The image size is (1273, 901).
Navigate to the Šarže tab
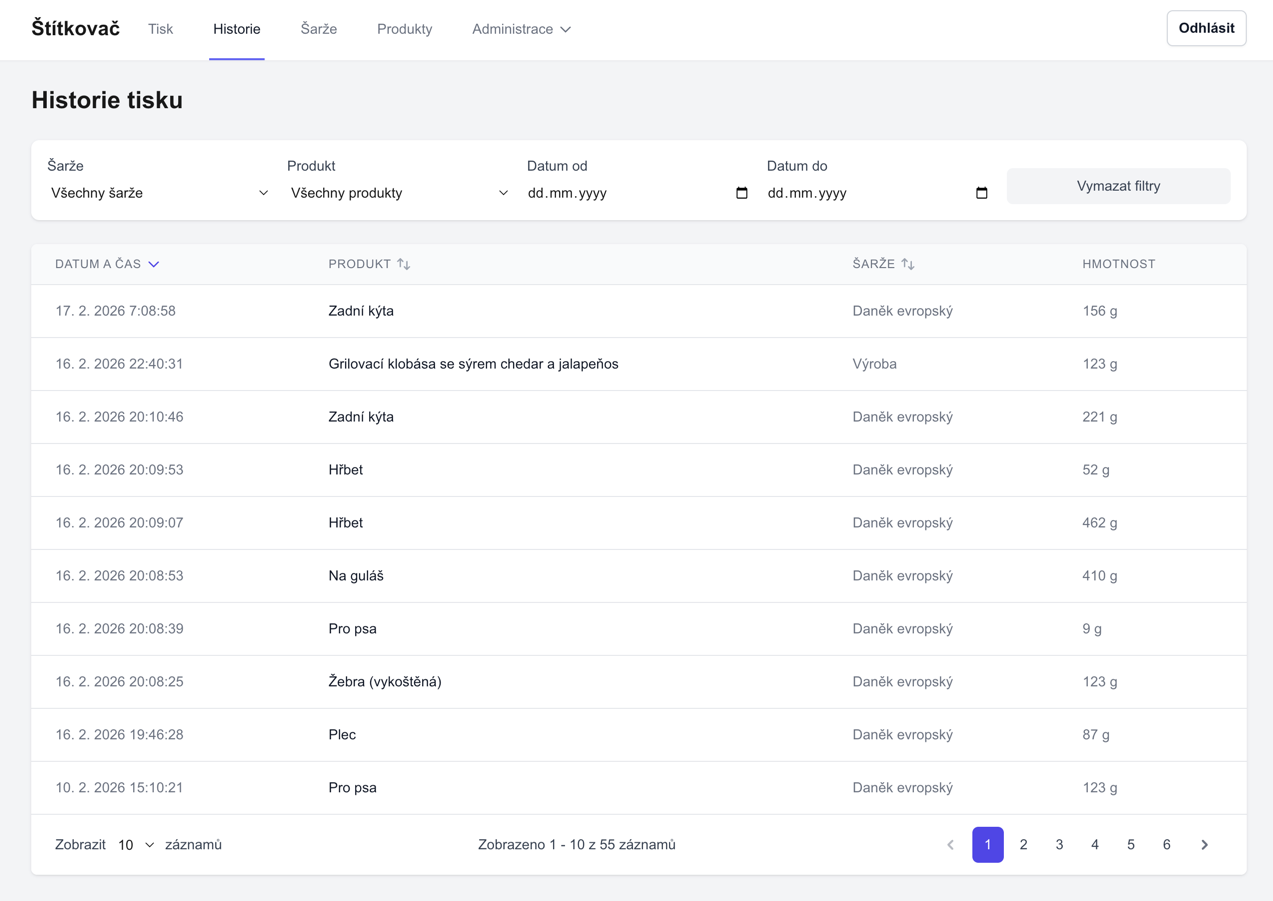[x=318, y=29]
